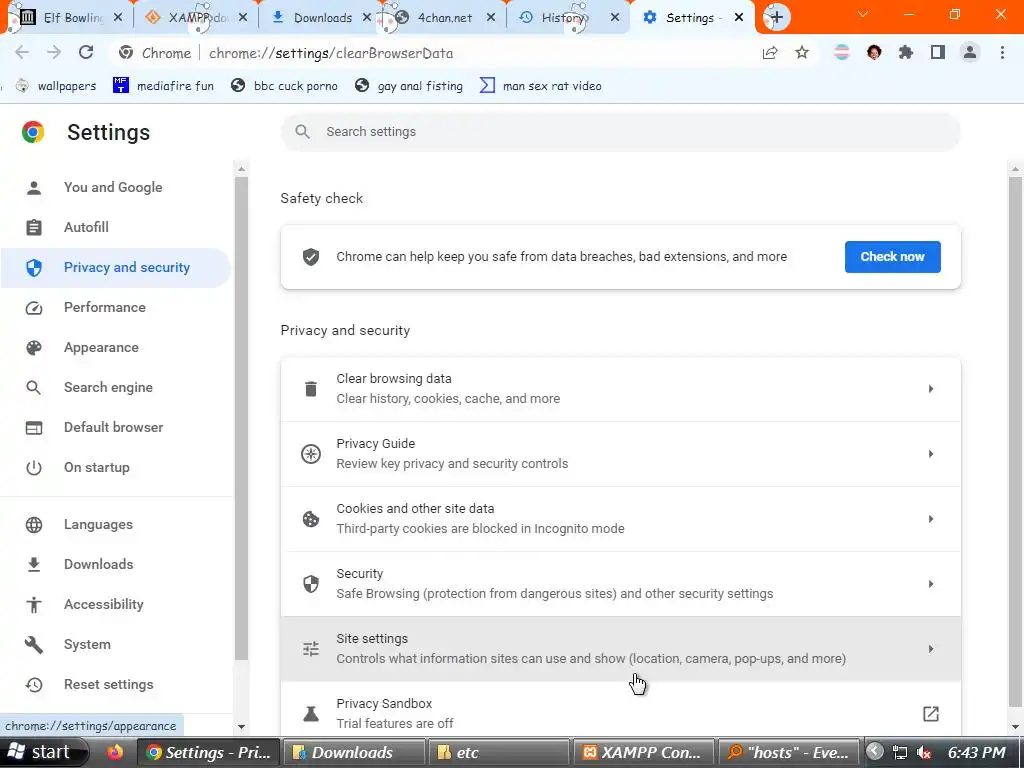
Task: Open the mediafire fun bookmark
Action: [x=163, y=86]
